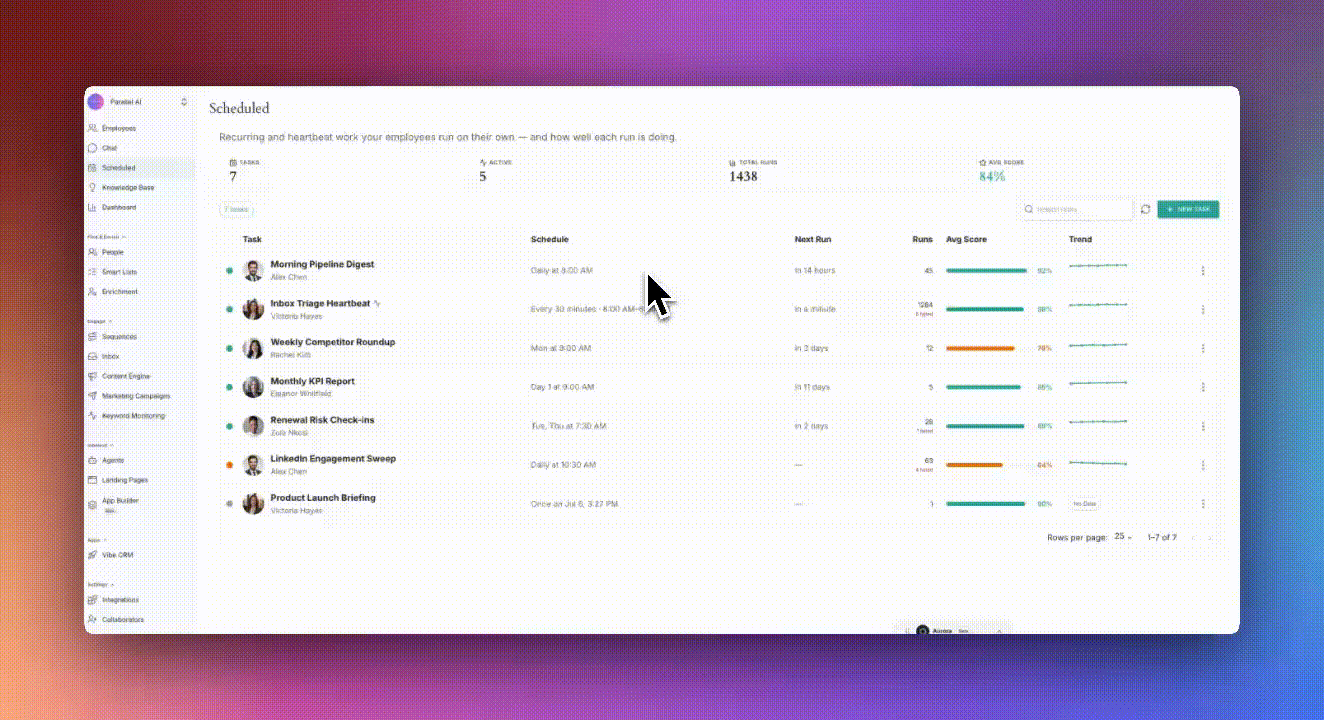
Task: Click the 92% score bar of Morning Pipeline Digest
Action: point(986,271)
